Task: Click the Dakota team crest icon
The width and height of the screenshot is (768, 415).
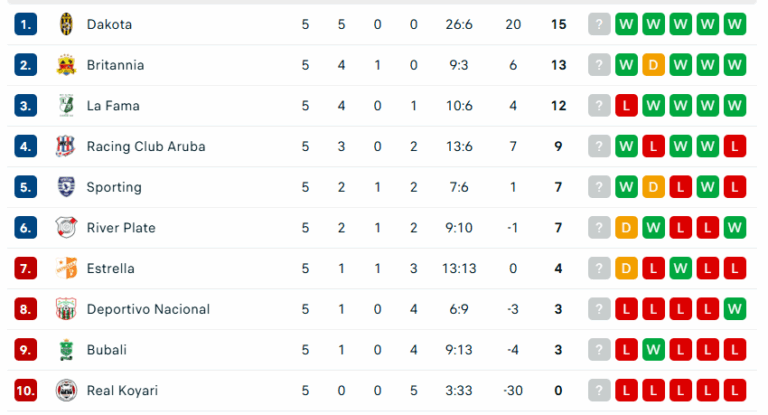Action: point(66,24)
